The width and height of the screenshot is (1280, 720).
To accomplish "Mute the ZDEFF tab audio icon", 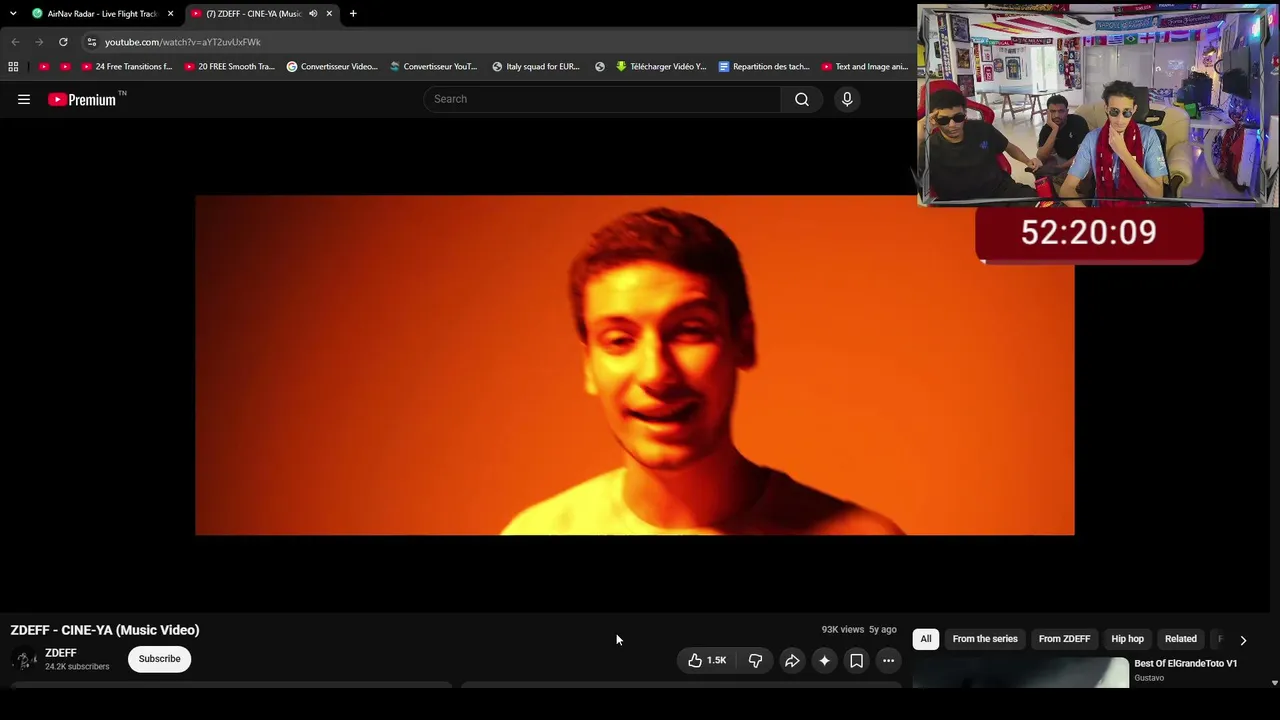I will pyautogui.click(x=313, y=14).
